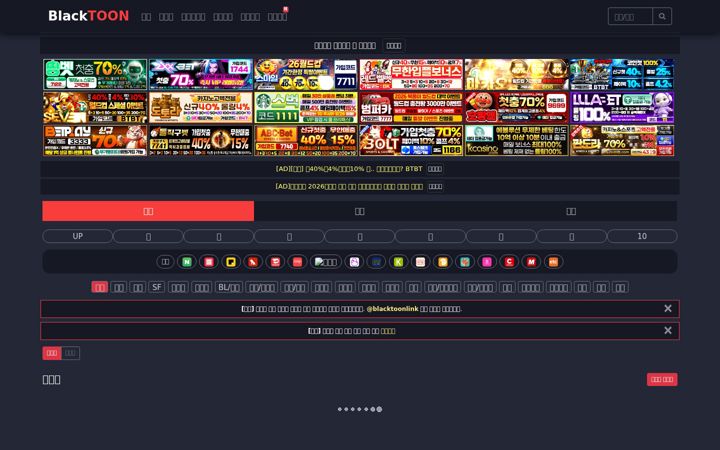Image resolution: width=720 pixels, height=450 pixels.
Task: Open the BlackTOON home logo
Action: pyautogui.click(x=89, y=16)
